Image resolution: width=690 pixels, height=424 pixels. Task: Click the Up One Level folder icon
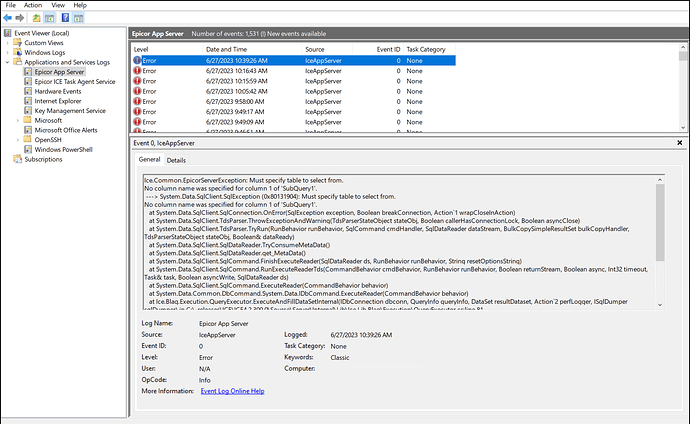(36, 18)
